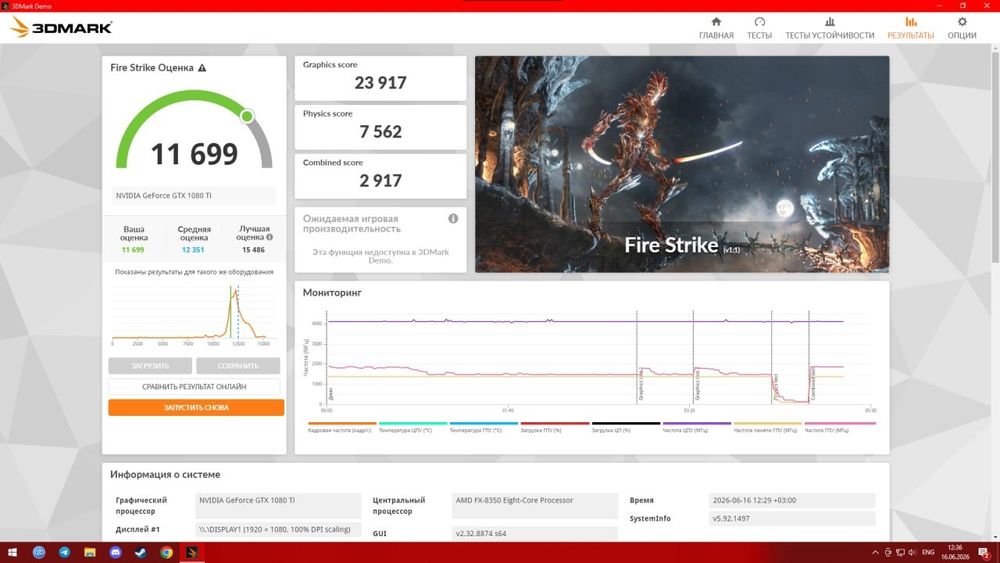Click the Мониторинг graph area
Screen dimensions: 1000x563
(x=599, y=358)
